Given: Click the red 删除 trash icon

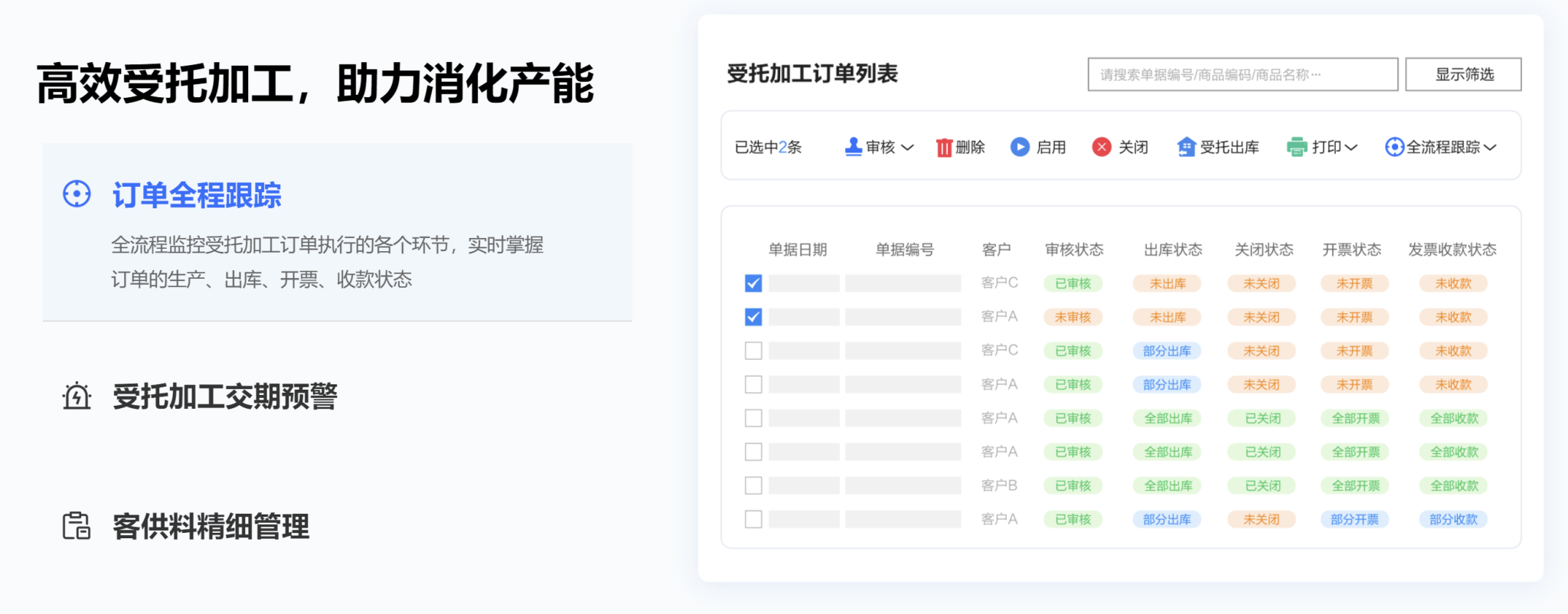Looking at the screenshot, I should (x=944, y=147).
